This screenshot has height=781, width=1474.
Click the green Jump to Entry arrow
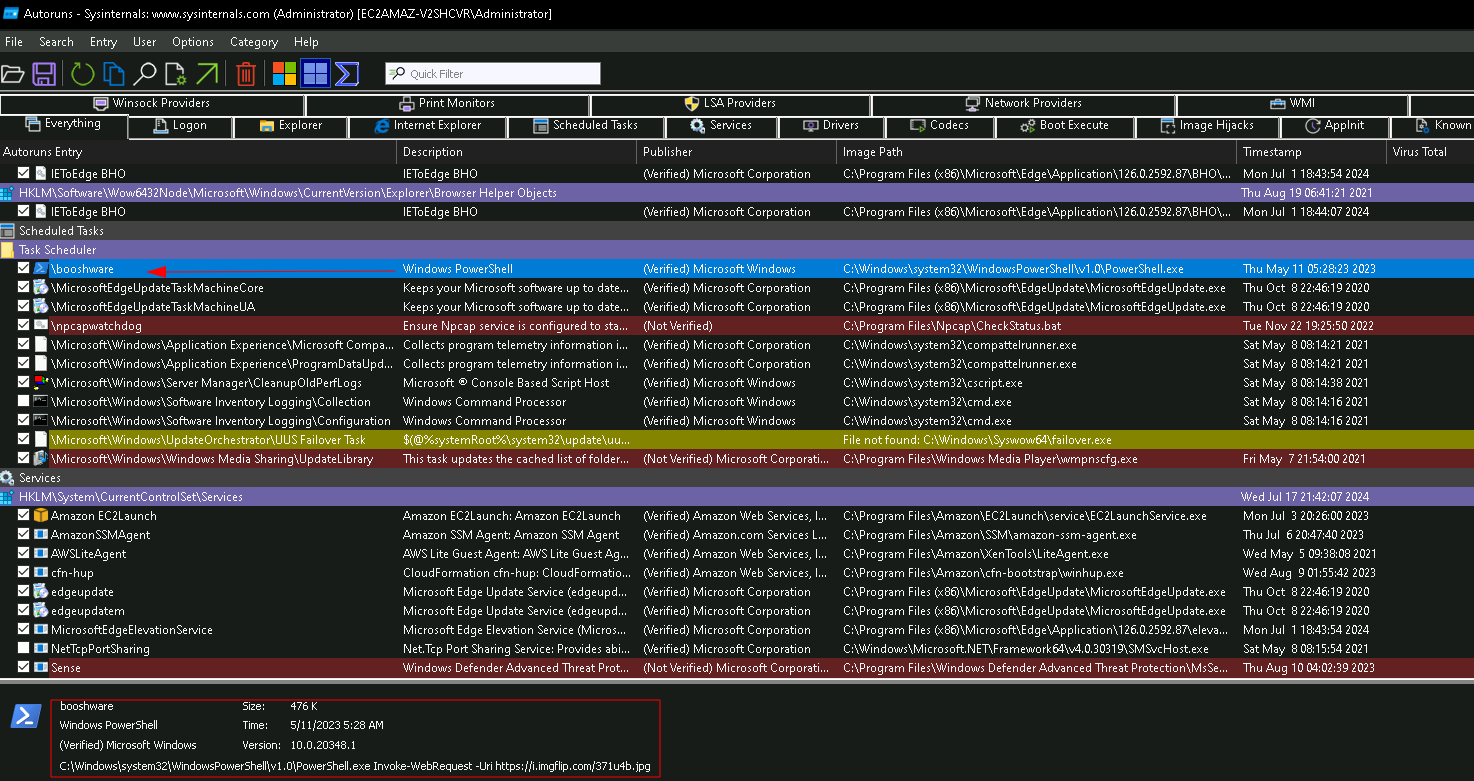(x=207, y=73)
